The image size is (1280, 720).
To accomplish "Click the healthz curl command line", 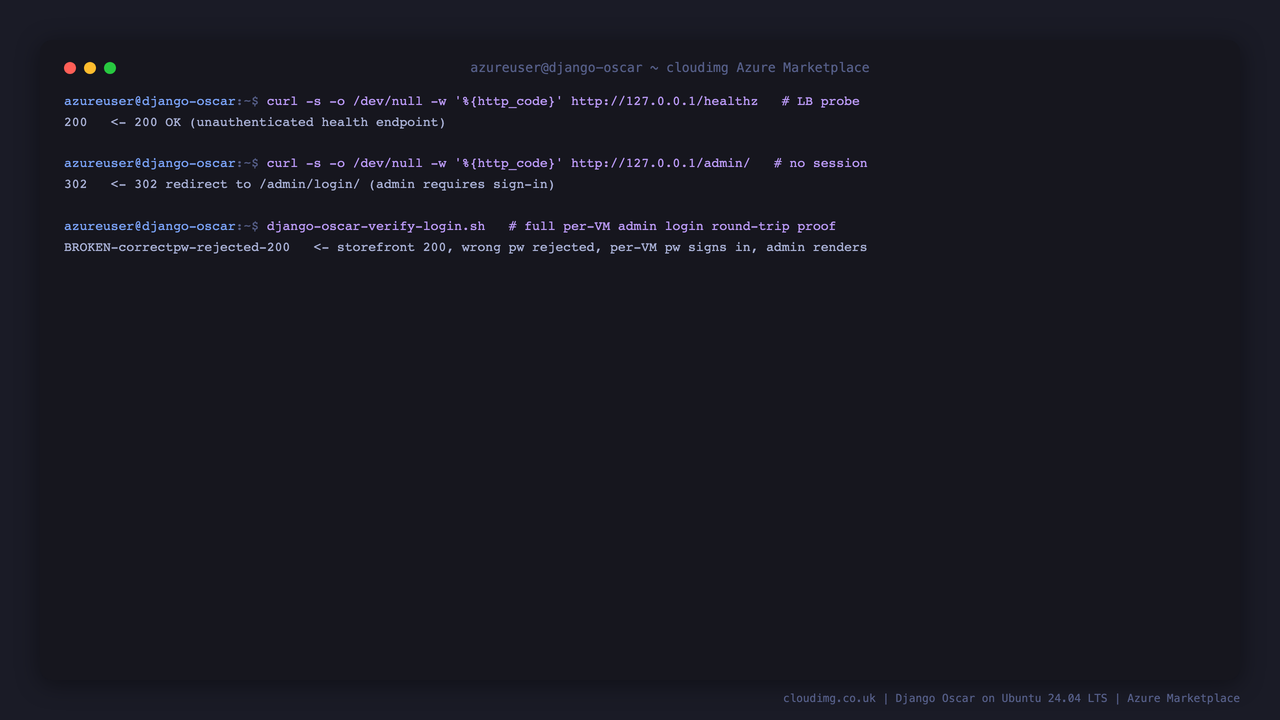I will (462, 101).
